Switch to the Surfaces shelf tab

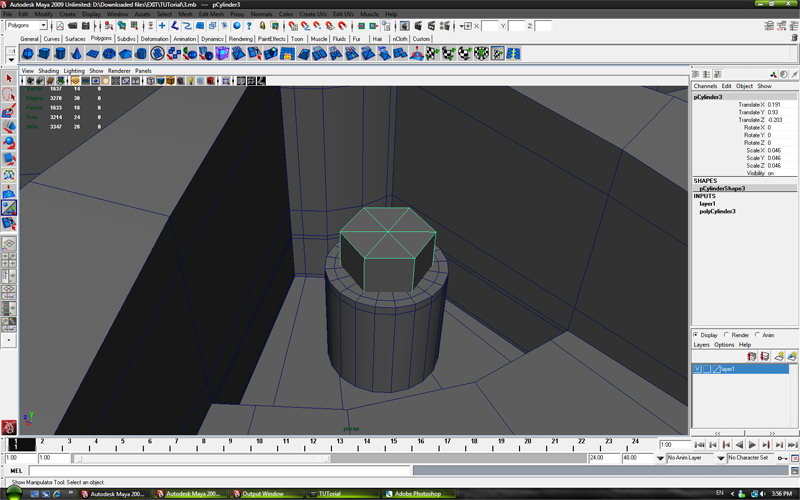(75, 39)
